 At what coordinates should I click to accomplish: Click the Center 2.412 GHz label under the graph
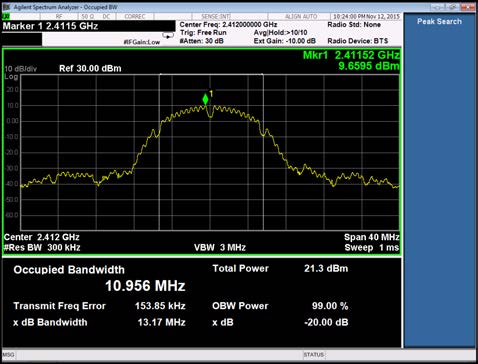pos(42,237)
